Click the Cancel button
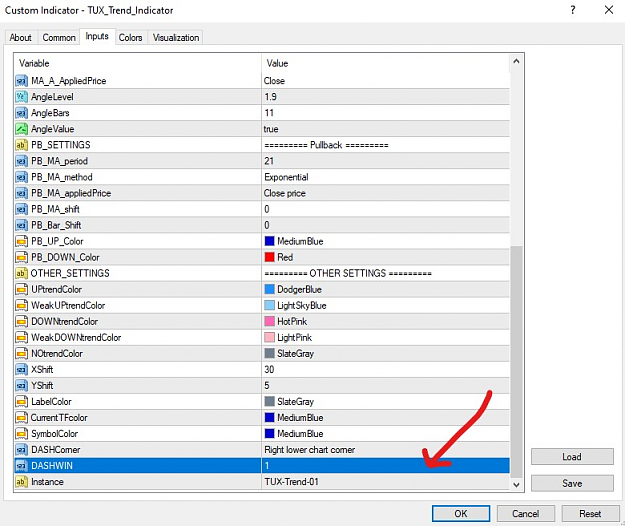Screen dimensions: 625x526 point(526,514)
